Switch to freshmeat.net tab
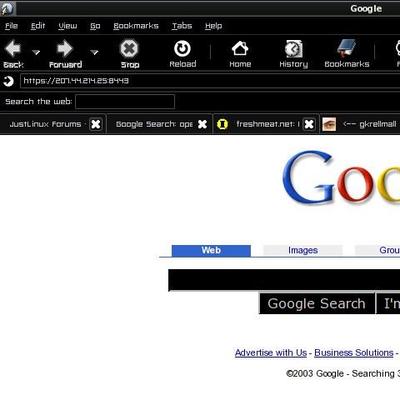This screenshot has width=400, height=400. click(268, 124)
